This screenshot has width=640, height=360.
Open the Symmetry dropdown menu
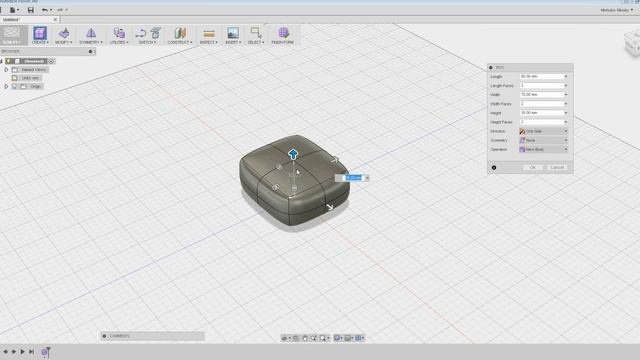coord(91,42)
